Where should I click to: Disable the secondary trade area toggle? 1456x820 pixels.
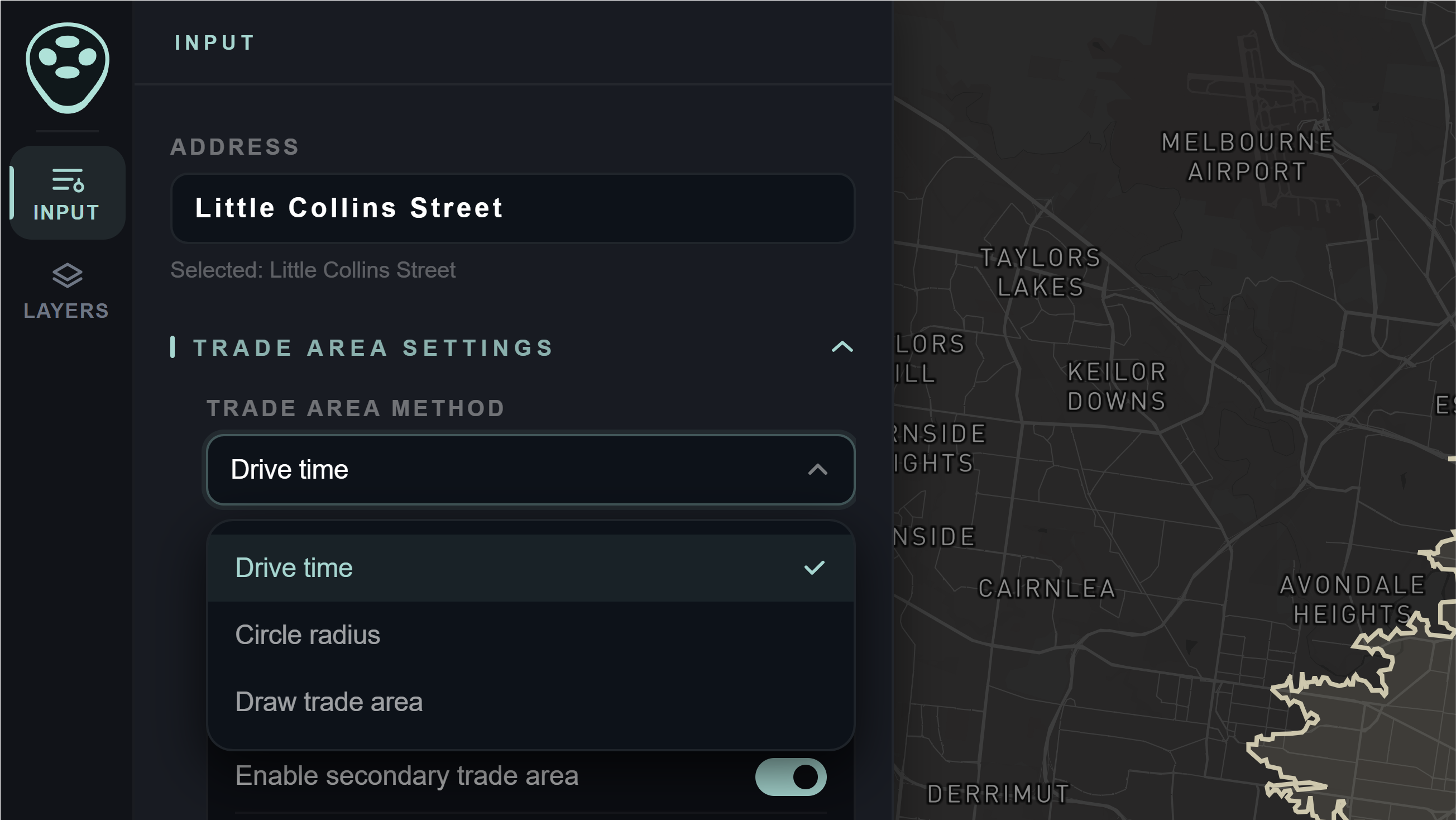(x=790, y=776)
